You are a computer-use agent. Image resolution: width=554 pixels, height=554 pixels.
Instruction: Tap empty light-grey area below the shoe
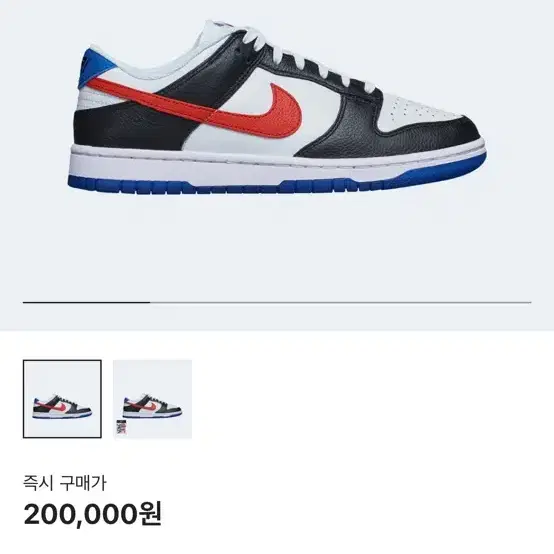tap(277, 247)
